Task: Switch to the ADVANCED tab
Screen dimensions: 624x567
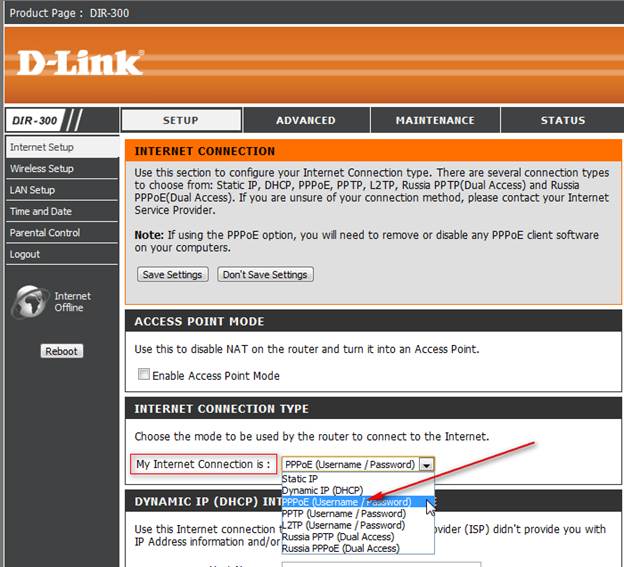Action: tap(306, 120)
